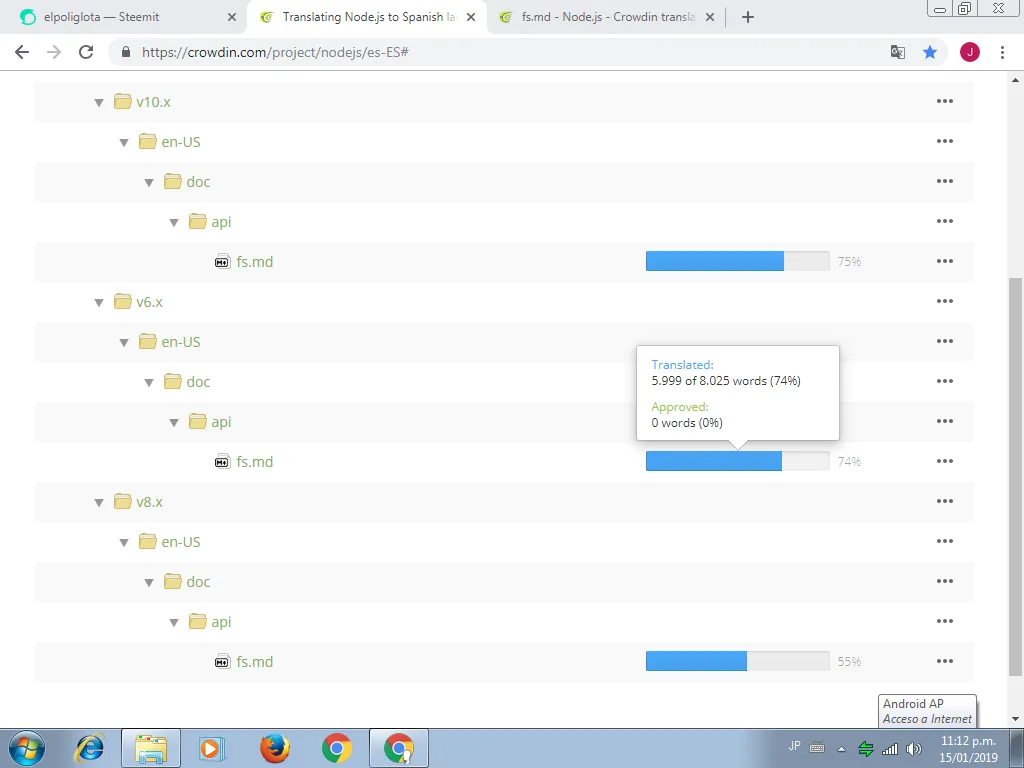Select Translating Node.js to Spanish tab

point(368,17)
